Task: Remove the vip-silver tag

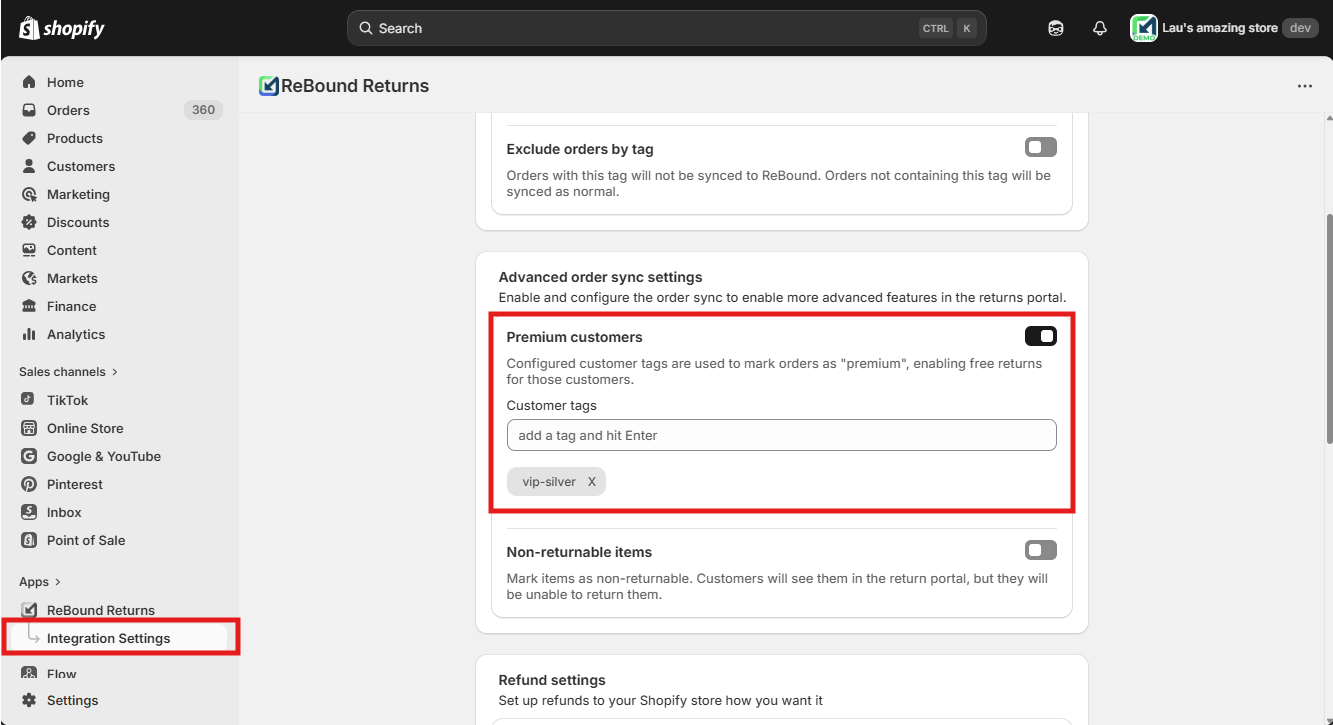Action: [591, 482]
